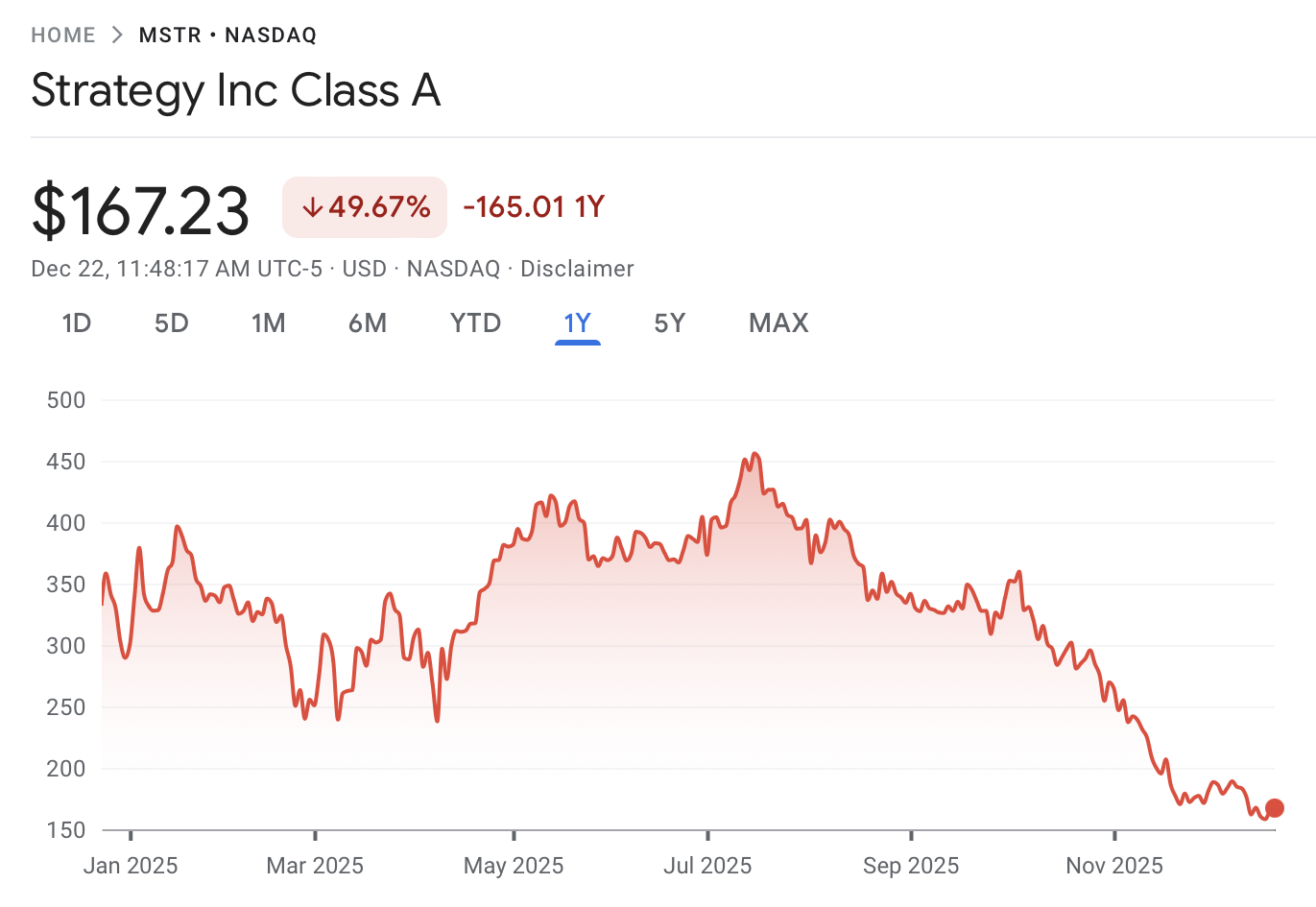Switch to 5Y time range
1316x907 pixels.
click(670, 323)
